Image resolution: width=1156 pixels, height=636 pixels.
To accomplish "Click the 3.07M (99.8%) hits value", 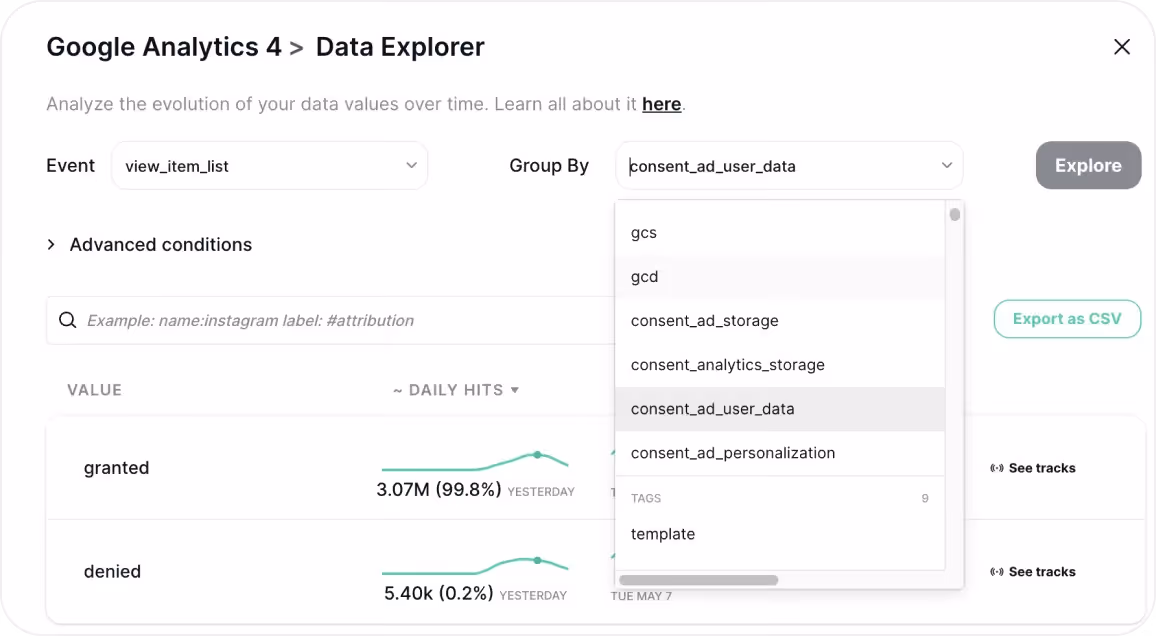I will pos(439,490).
